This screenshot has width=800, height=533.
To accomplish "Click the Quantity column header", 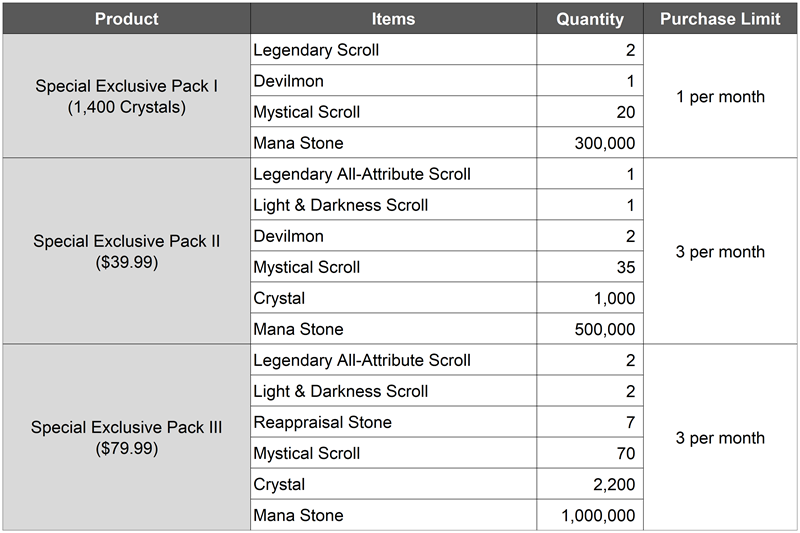I will 590,18.
